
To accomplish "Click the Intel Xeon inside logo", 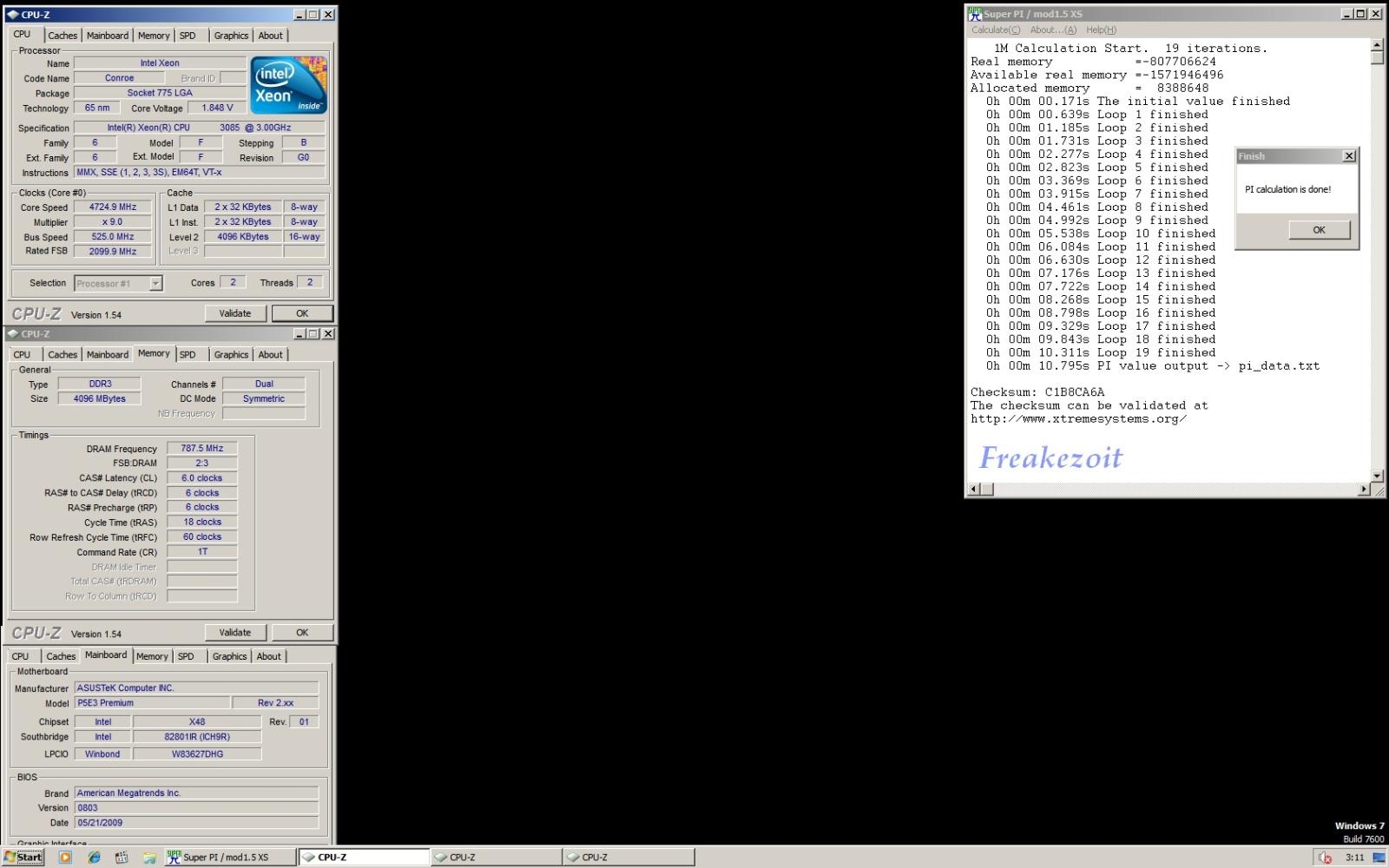I will (x=288, y=85).
